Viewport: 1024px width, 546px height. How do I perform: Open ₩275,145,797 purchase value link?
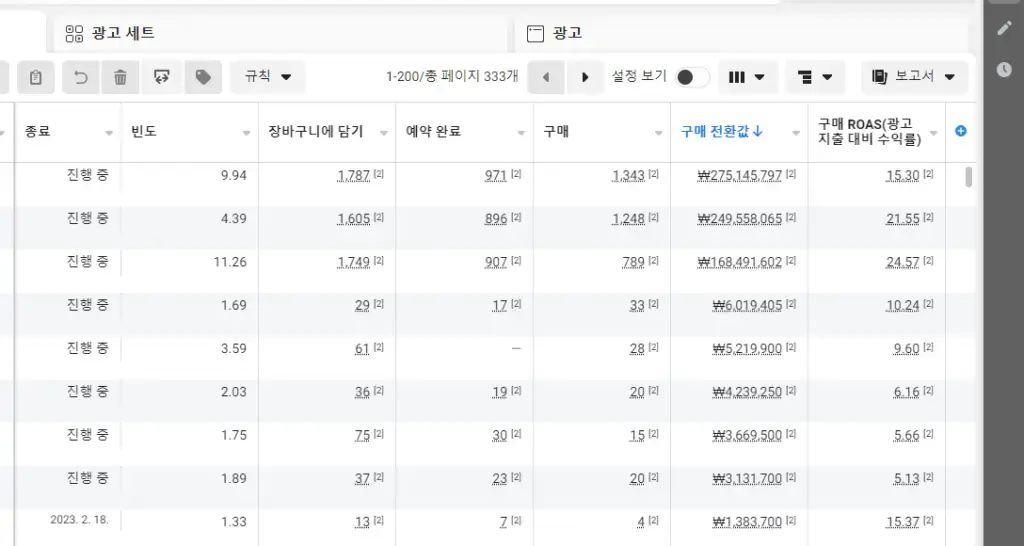pyautogui.click(x=739, y=176)
